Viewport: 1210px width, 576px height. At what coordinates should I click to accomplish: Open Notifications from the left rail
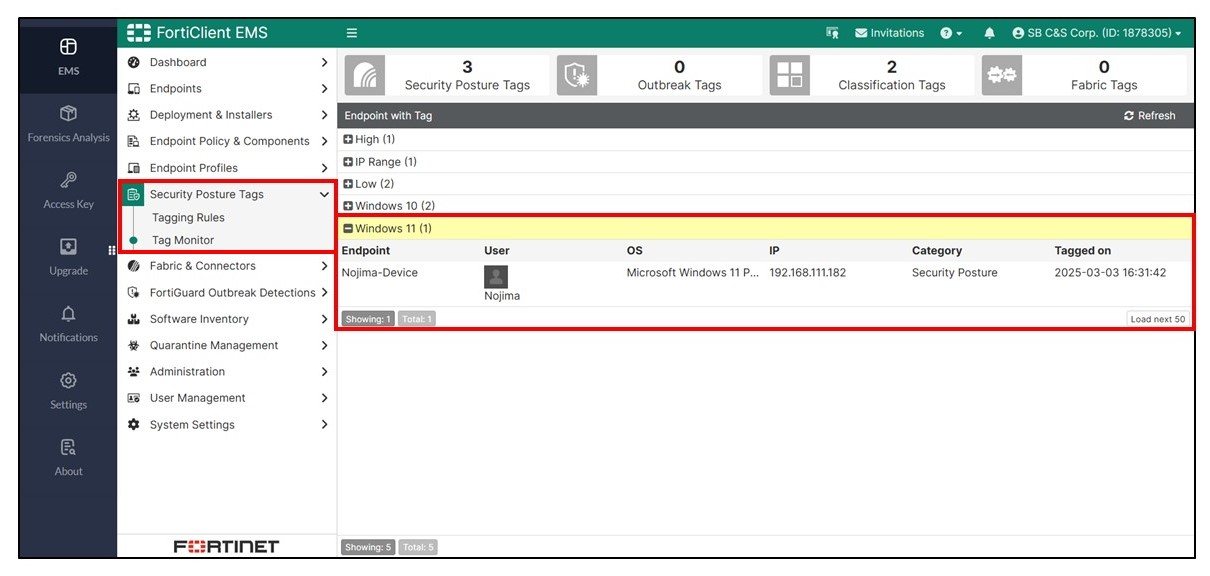tap(68, 324)
